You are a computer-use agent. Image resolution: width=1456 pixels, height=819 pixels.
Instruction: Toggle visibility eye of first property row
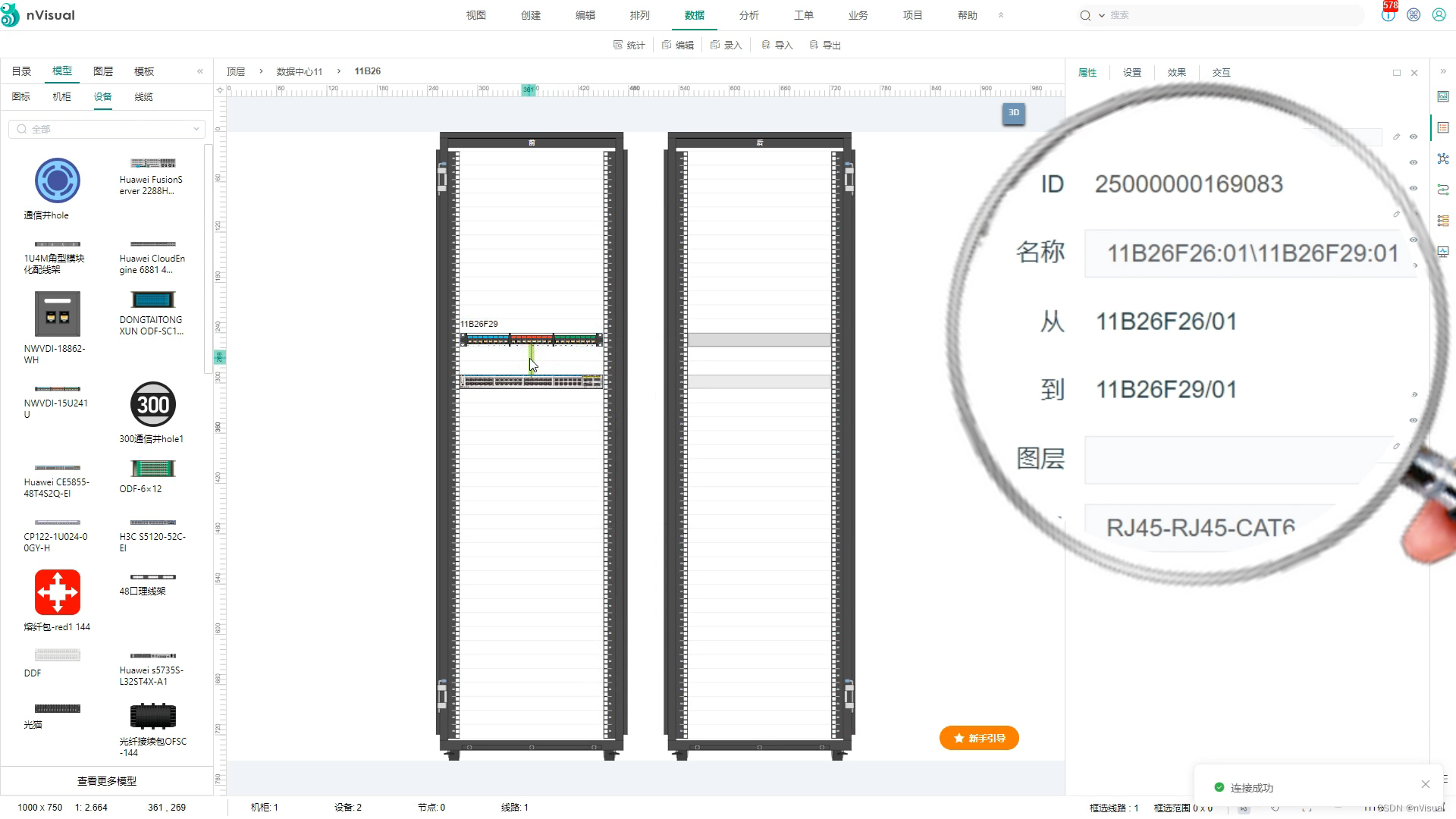1414,137
